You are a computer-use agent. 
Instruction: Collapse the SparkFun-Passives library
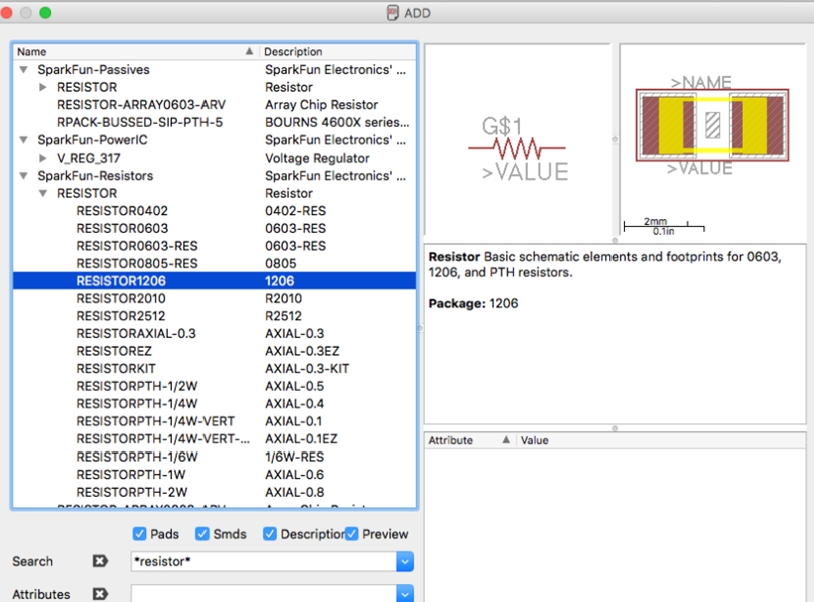tap(23, 69)
